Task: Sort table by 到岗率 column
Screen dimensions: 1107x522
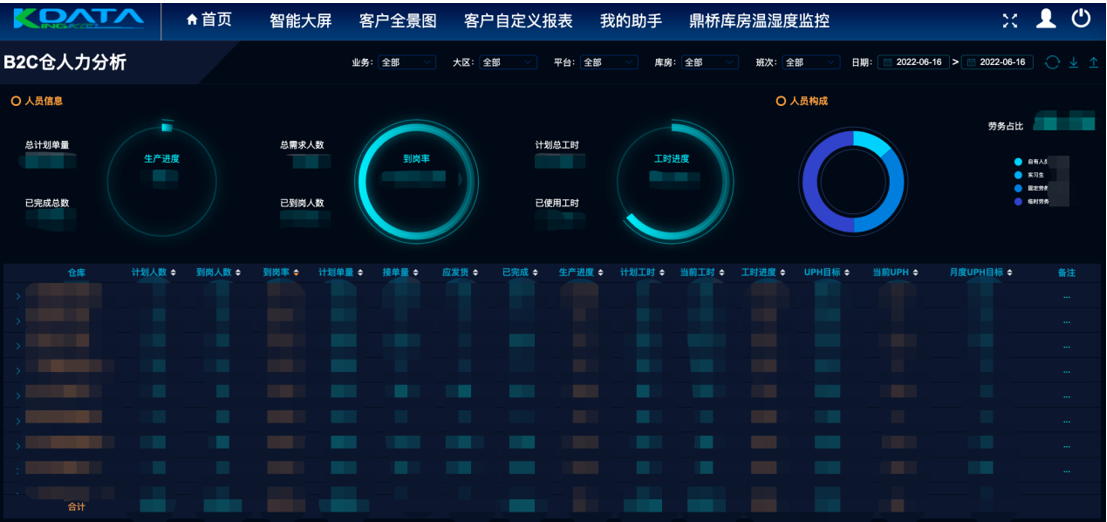Action: 281,272
